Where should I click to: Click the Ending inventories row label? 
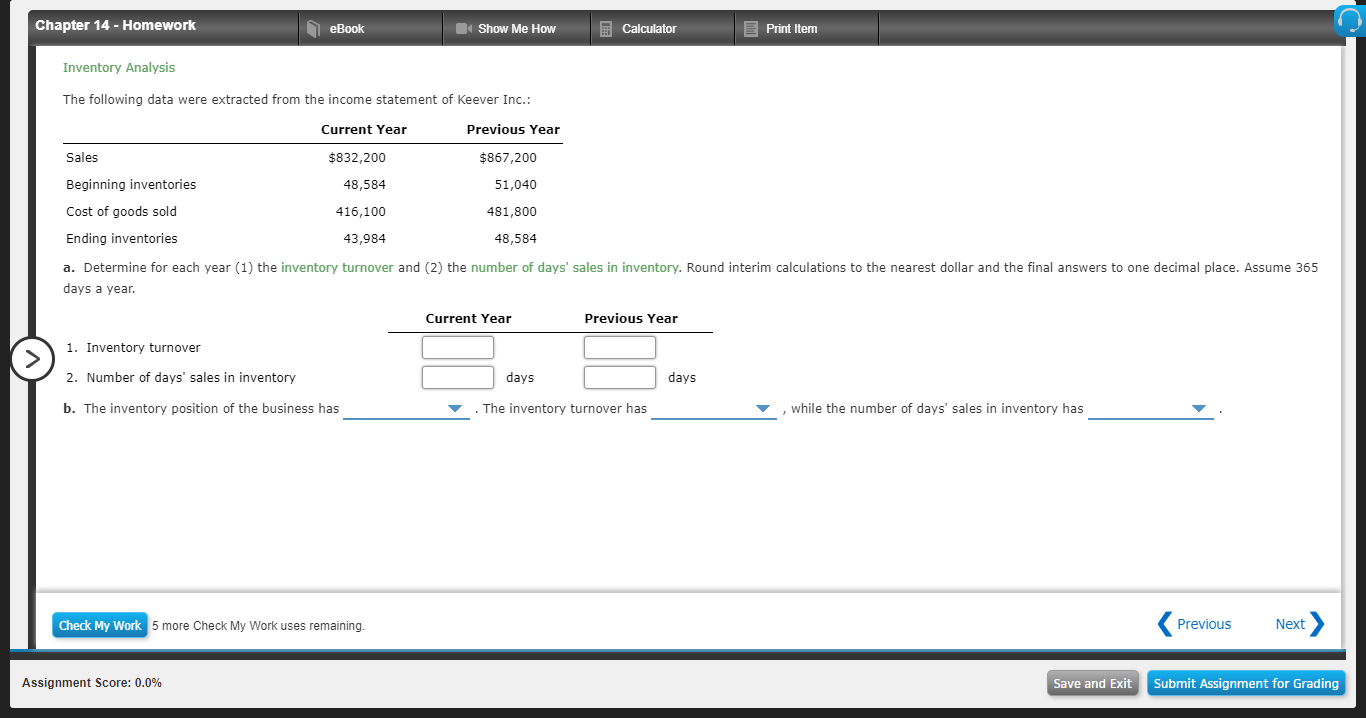pos(122,239)
